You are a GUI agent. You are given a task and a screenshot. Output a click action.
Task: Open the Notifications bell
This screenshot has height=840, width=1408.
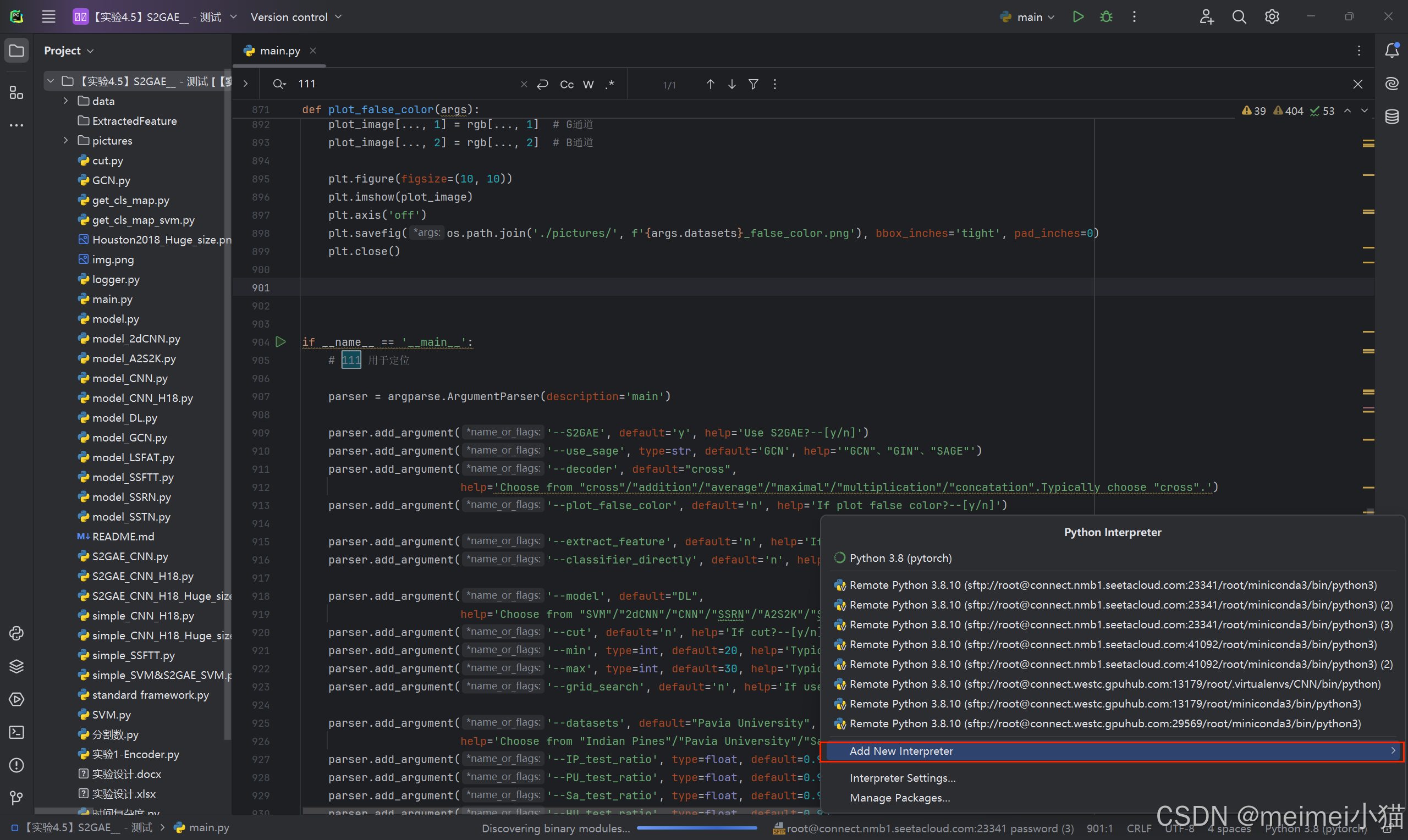pyautogui.click(x=1391, y=51)
